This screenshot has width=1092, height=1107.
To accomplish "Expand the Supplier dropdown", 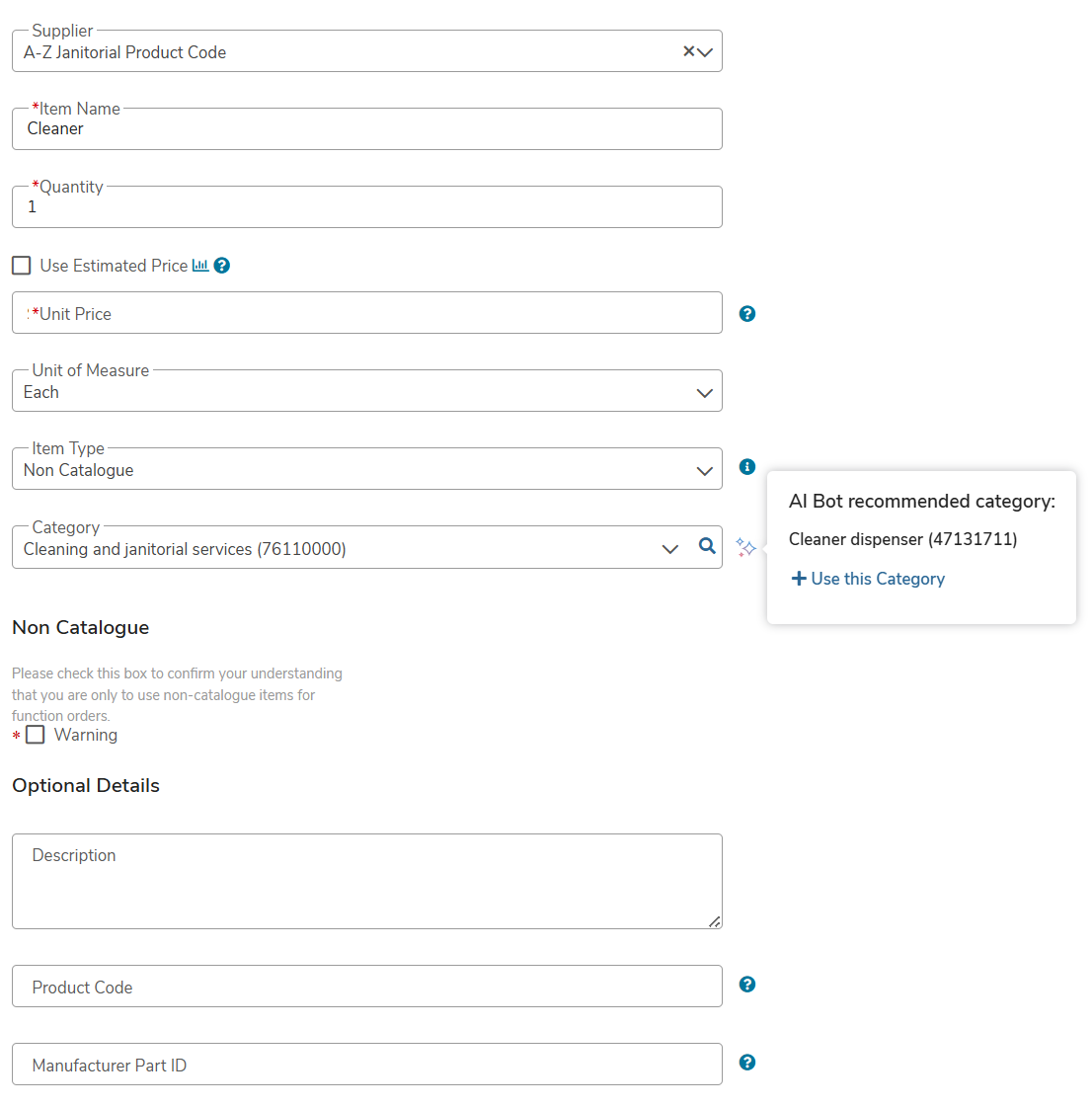I will [705, 52].
